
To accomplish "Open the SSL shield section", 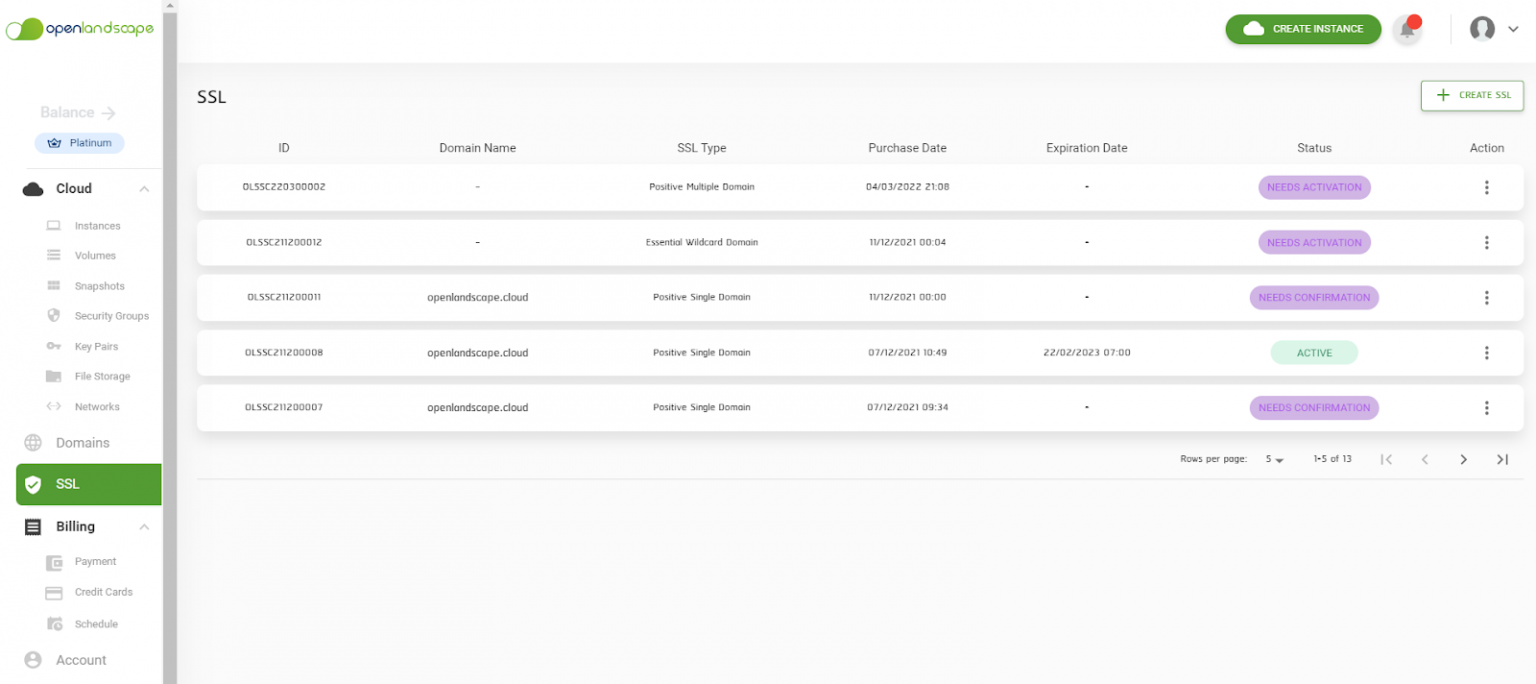I will pyautogui.click(x=34, y=484).
